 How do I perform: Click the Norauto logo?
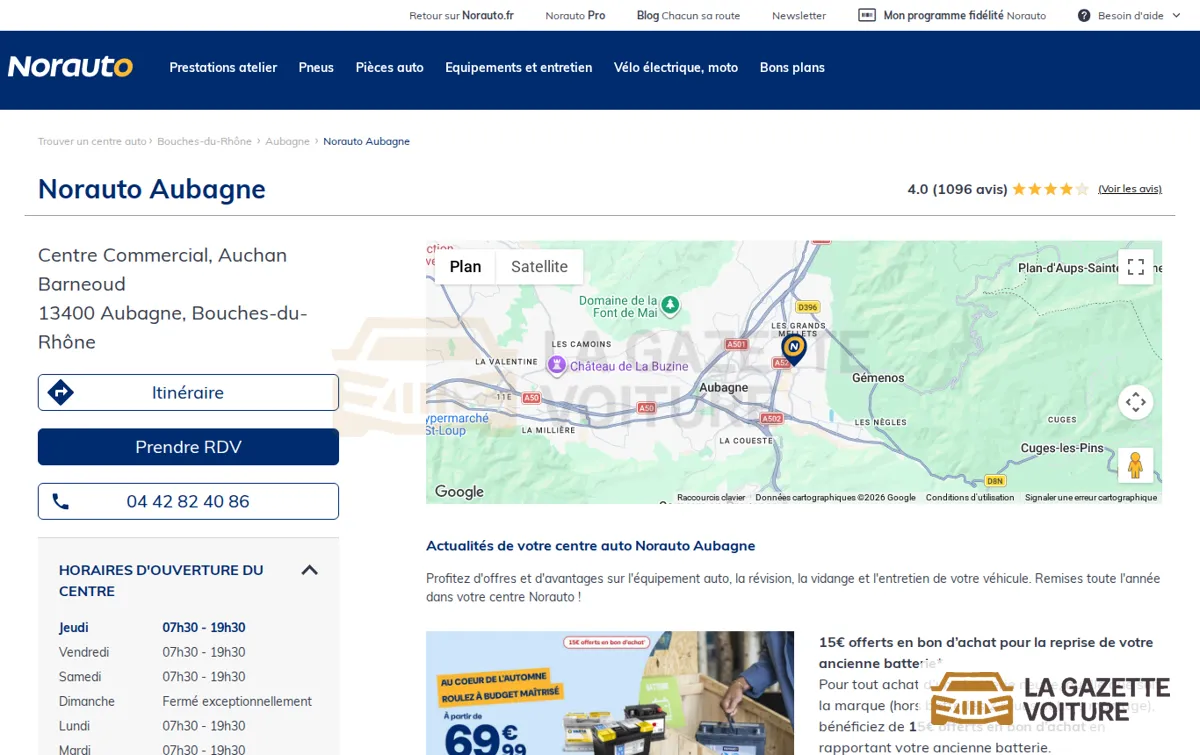70,67
